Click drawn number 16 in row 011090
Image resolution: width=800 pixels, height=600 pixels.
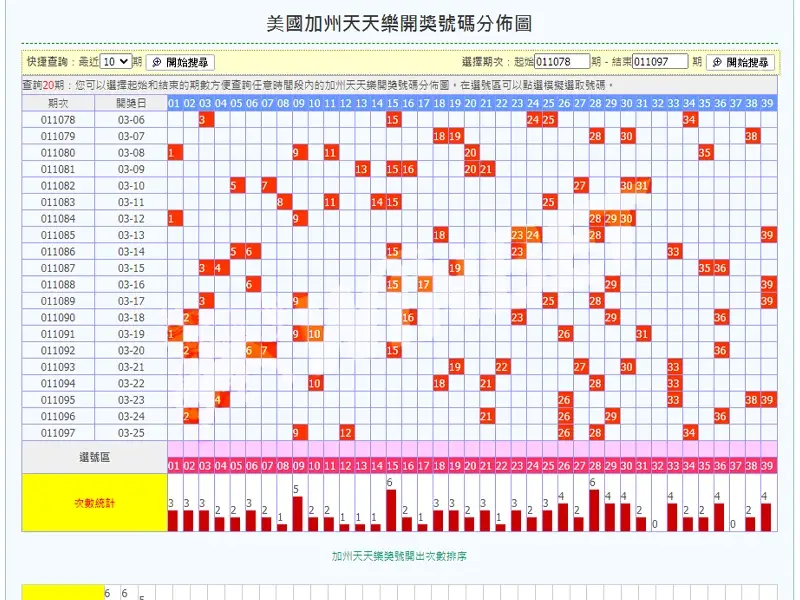(409, 318)
